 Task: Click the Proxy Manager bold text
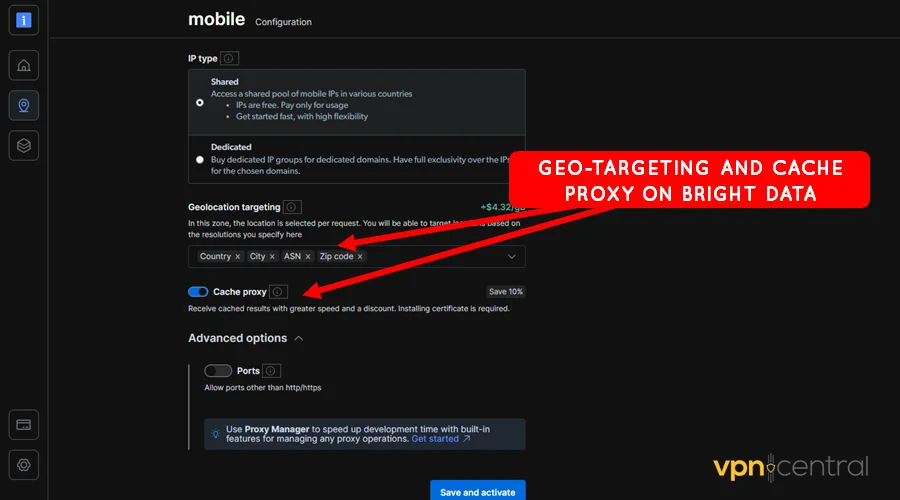[277, 429]
